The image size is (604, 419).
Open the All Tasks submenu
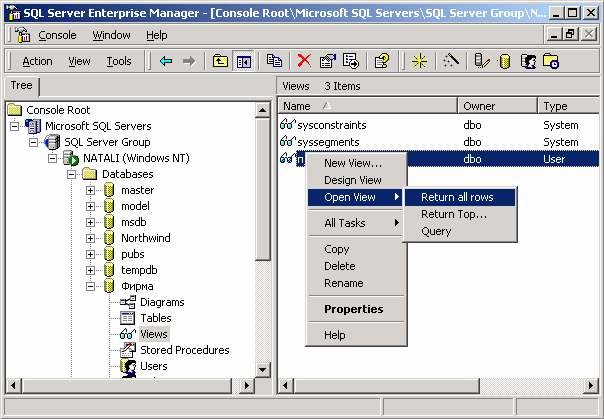point(356,223)
